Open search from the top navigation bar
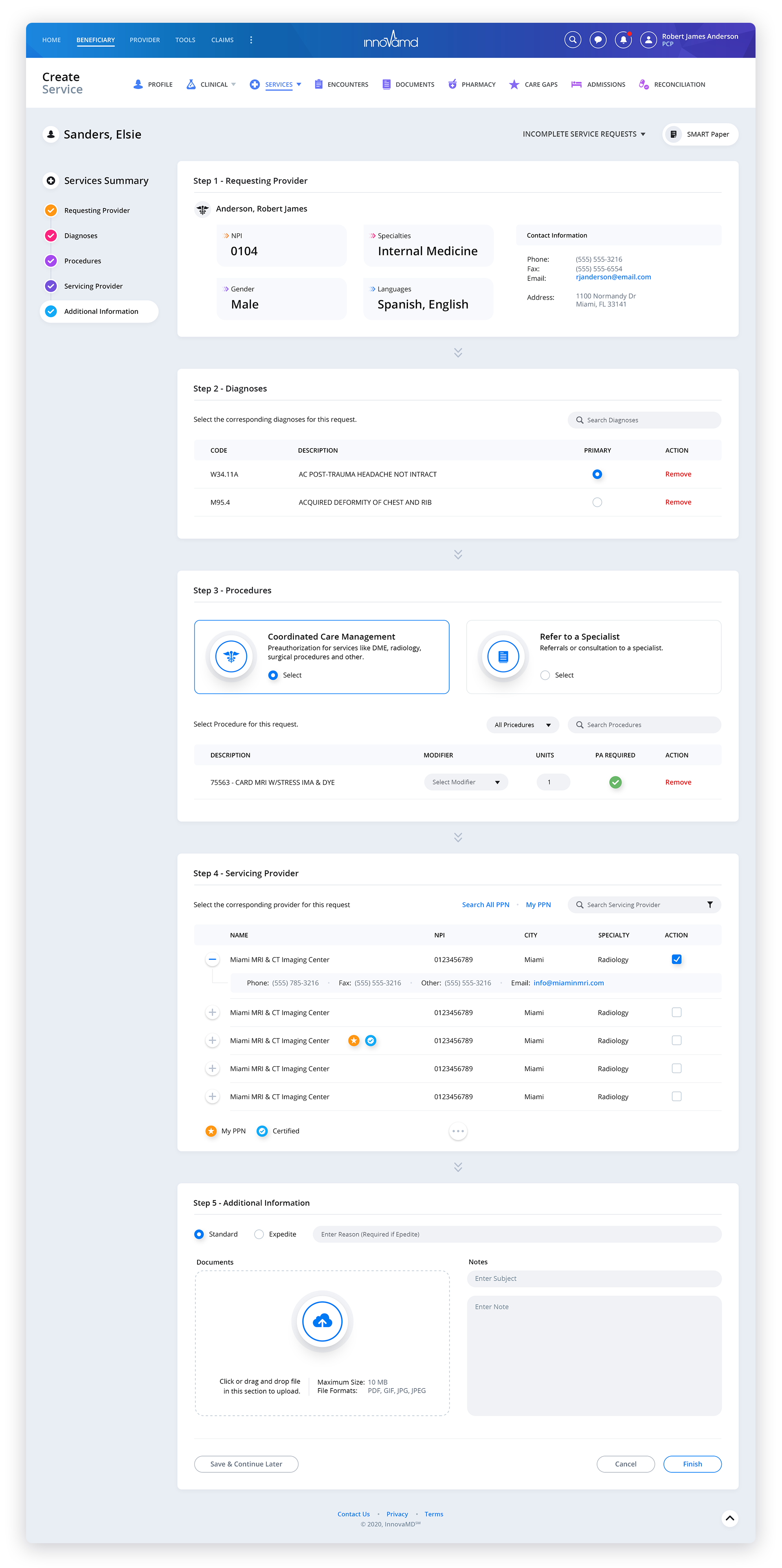 point(573,39)
